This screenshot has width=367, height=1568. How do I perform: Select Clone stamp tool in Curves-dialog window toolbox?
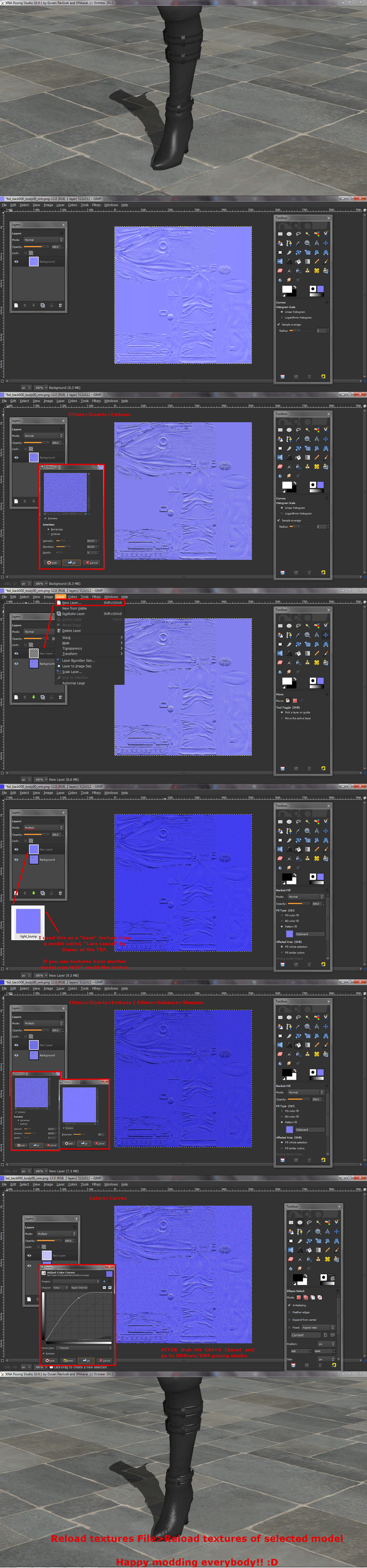pos(318,1260)
